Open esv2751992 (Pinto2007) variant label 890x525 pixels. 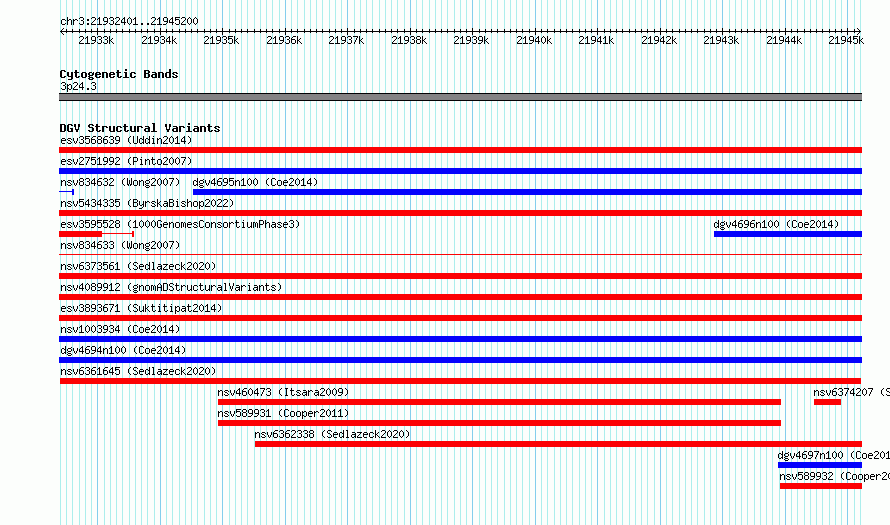coord(126,161)
